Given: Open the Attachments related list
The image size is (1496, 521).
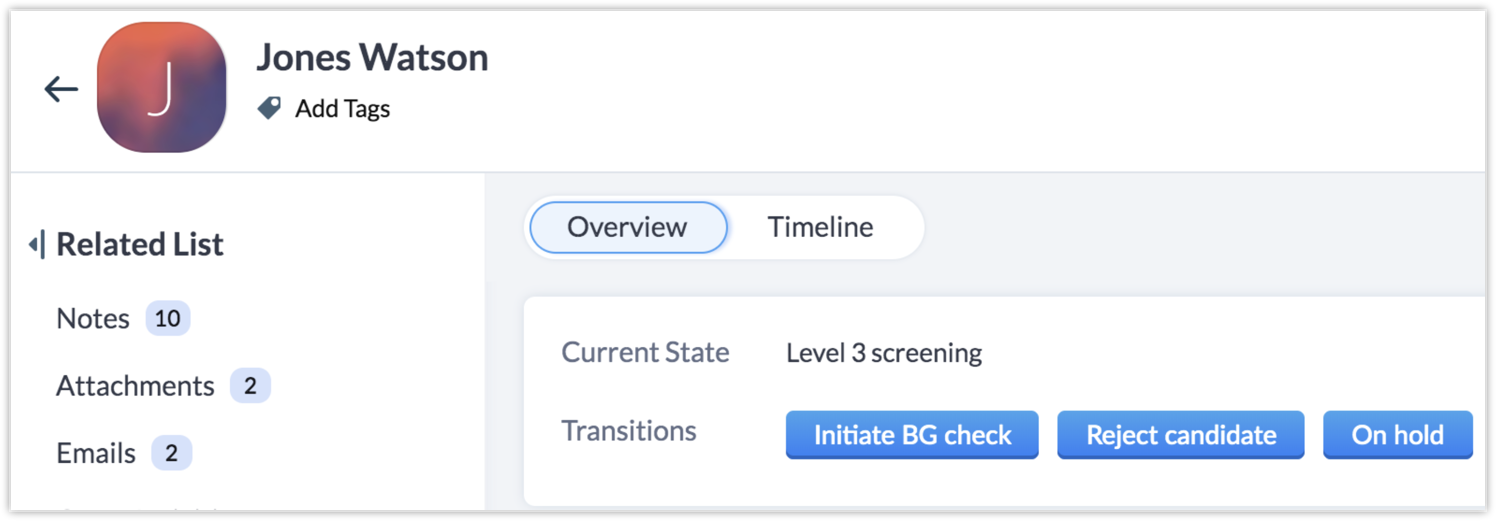Looking at the screenshot, I should [x=135, y=386].
